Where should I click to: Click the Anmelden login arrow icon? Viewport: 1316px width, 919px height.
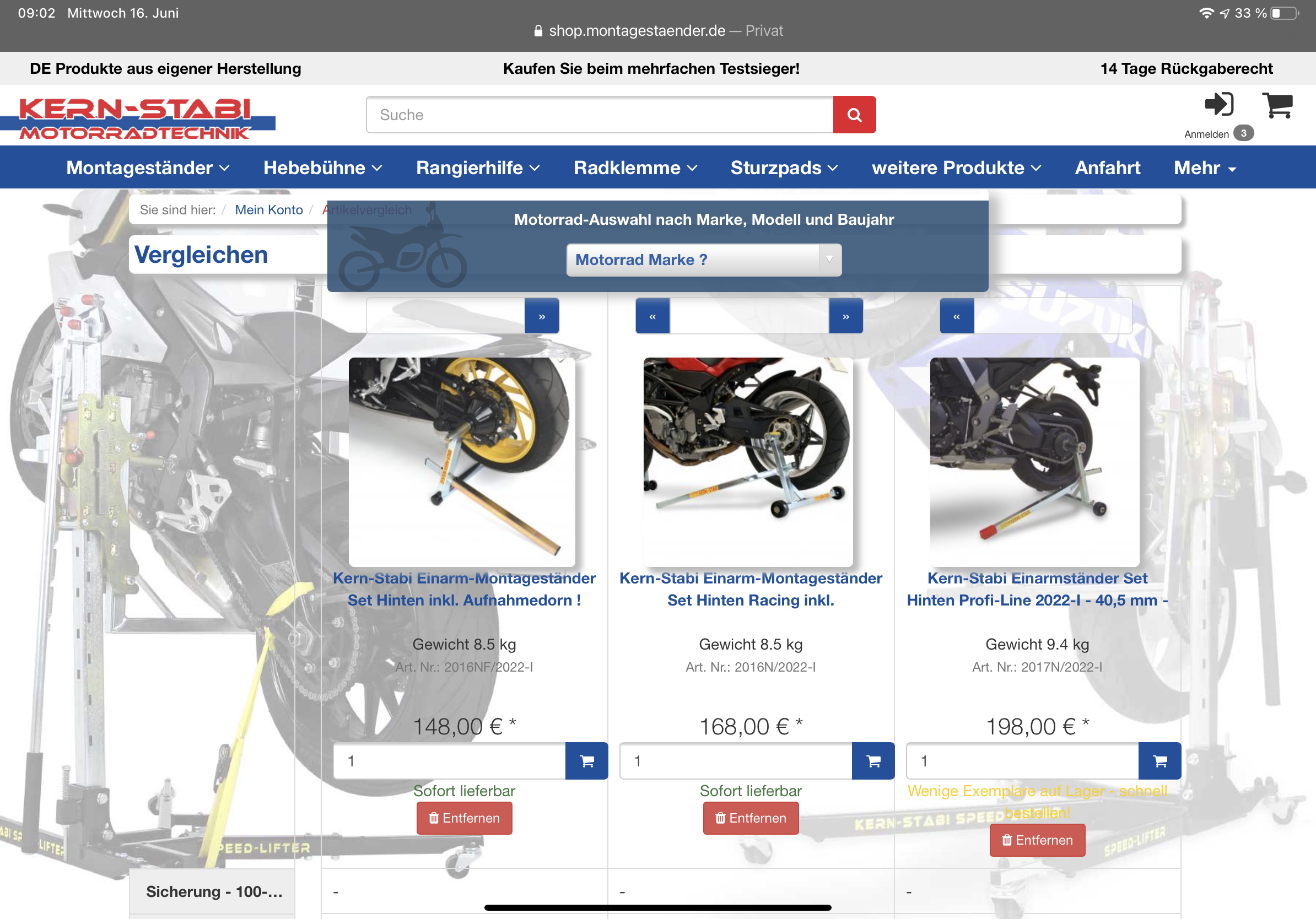1217,105
